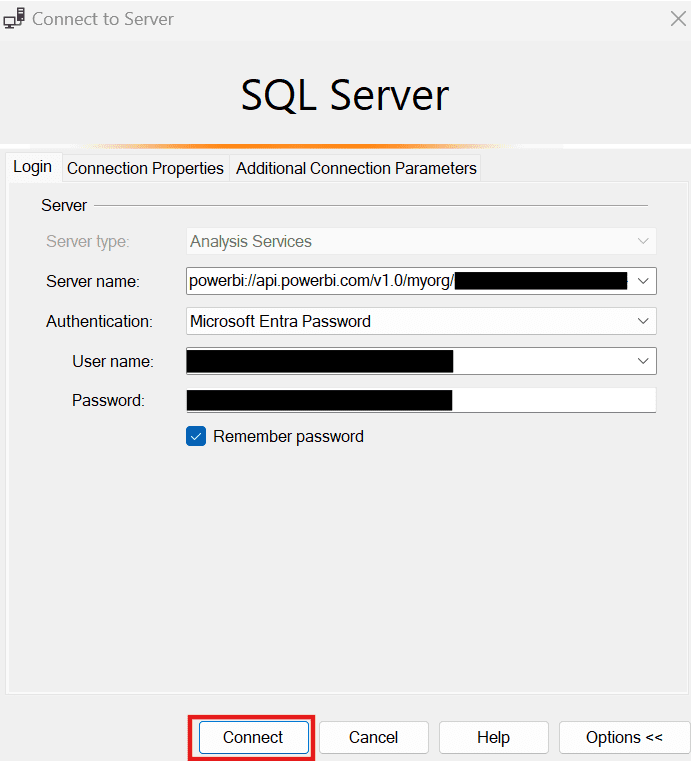
Task: Open Help for this dialog
Action: coord(493,737)
